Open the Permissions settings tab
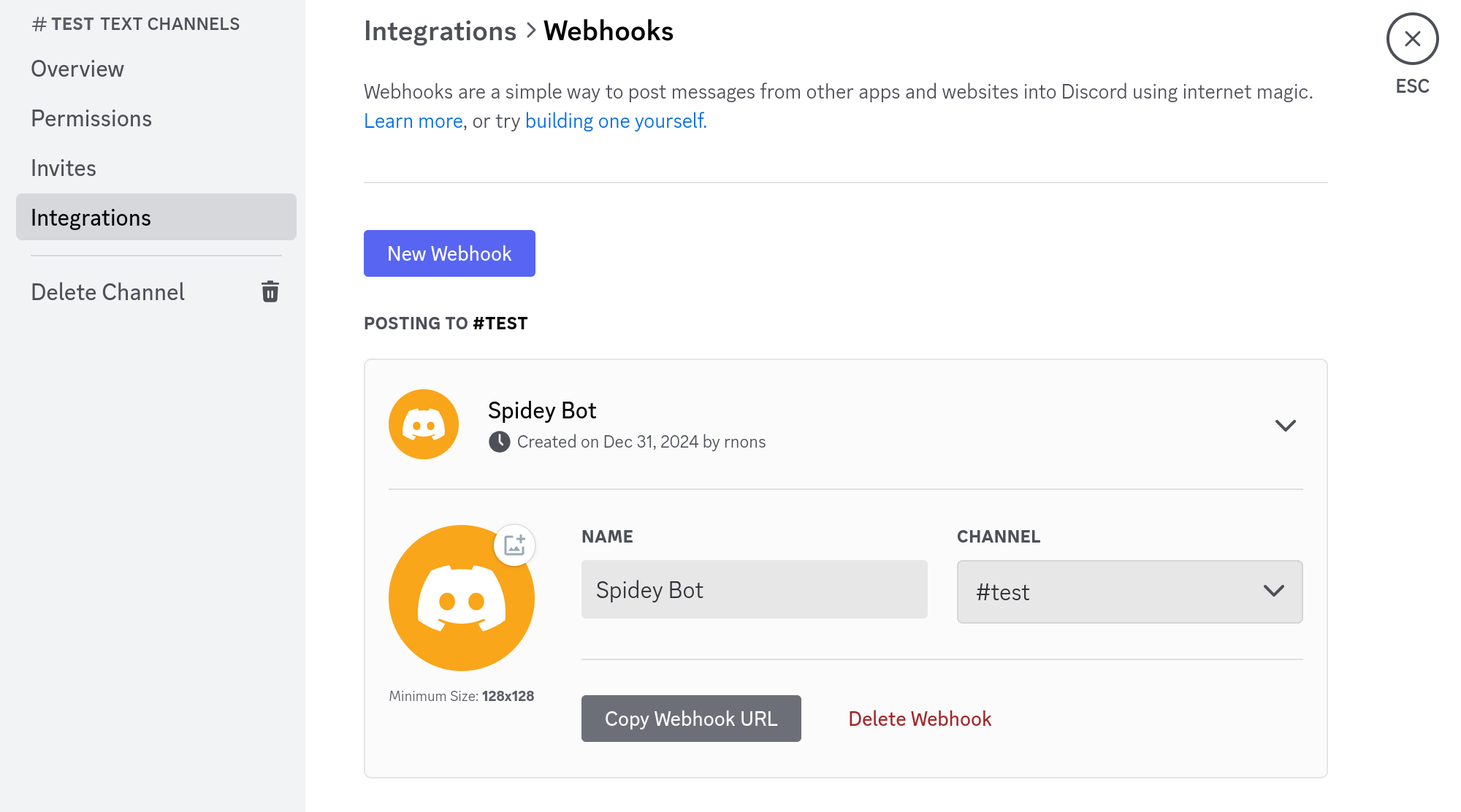Screen dimensions: 1461x812 156,118
